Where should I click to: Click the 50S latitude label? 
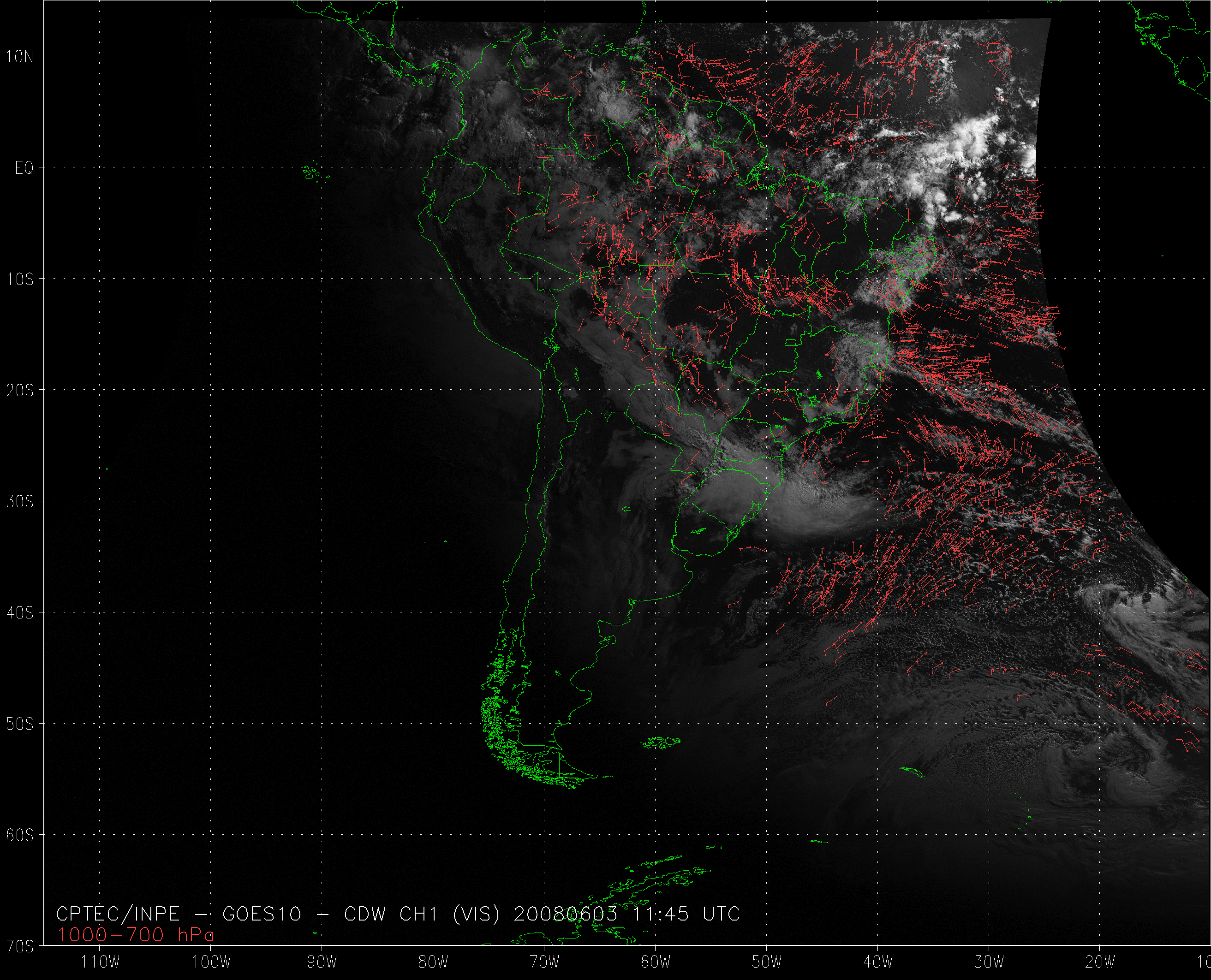20,724
